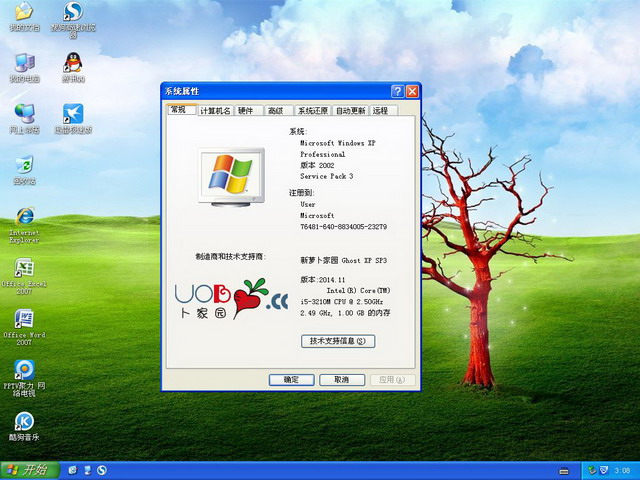Click the UOB radish manufacturer logo
Image resolution: width=640 pixels, height=480 pixels.
click(x=231, y=299)
